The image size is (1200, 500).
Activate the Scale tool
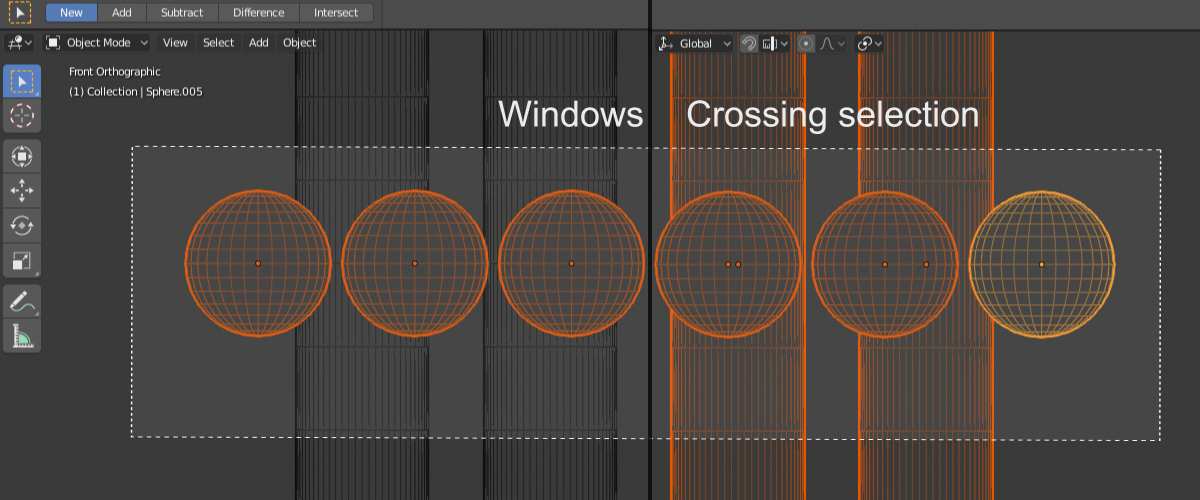pyautogui.click(x=22, y=261)
